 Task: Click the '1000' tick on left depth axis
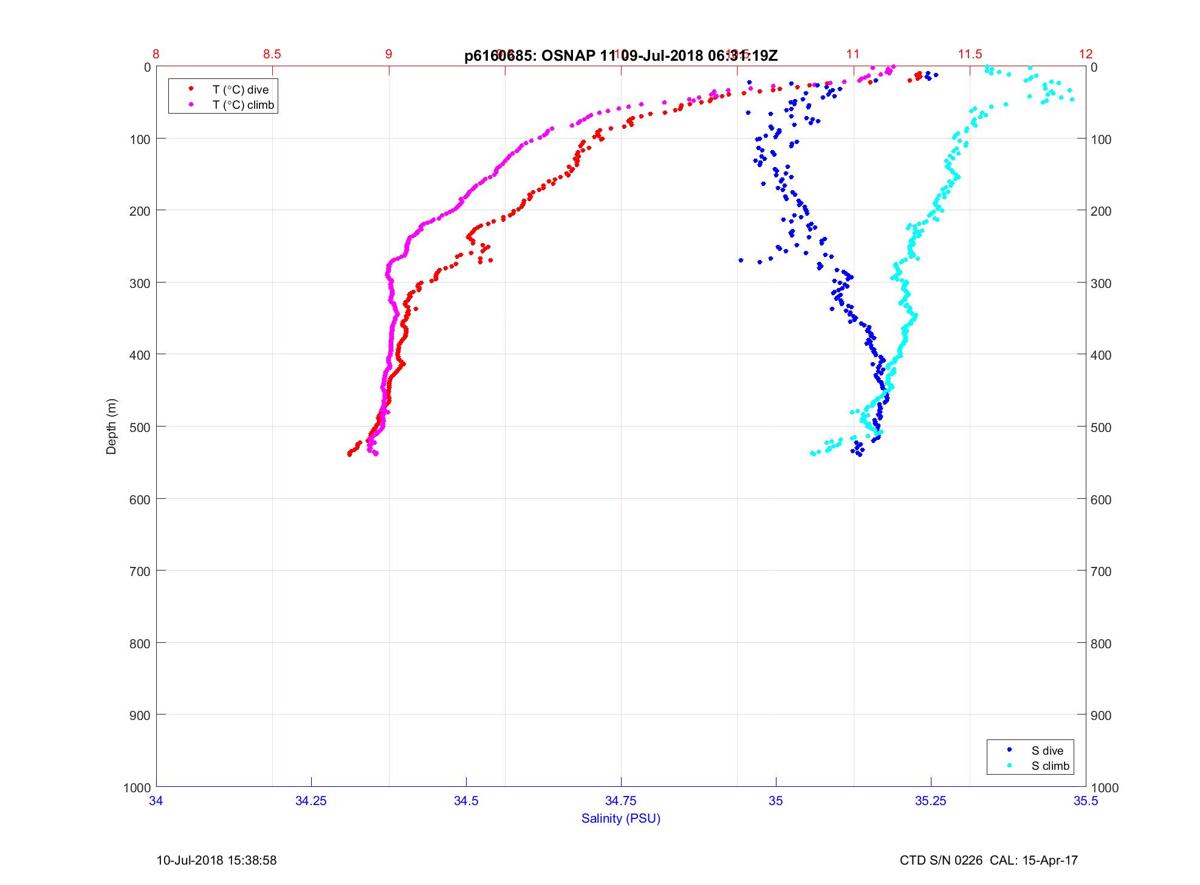[x=137, y=787]
